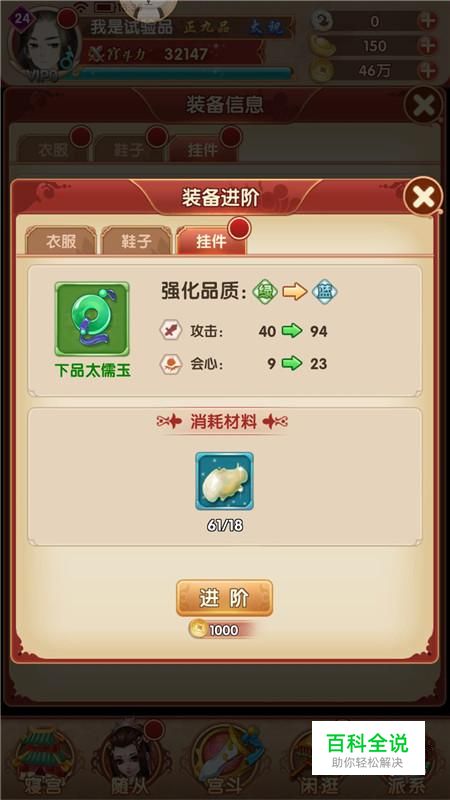Click the red attack sword icon
This screenshot has height=800, width=450.
pos(169,332)
